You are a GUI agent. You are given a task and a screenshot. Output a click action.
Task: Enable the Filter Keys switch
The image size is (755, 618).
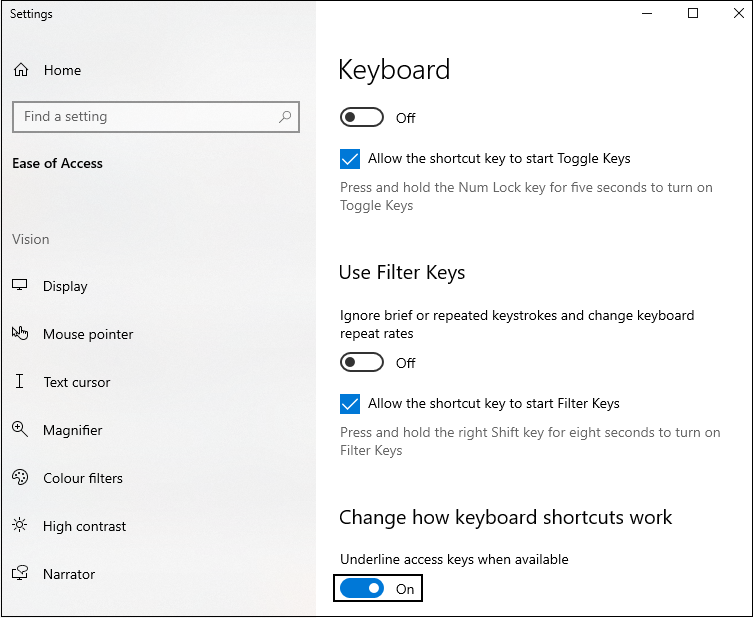(x=361, y=363)
